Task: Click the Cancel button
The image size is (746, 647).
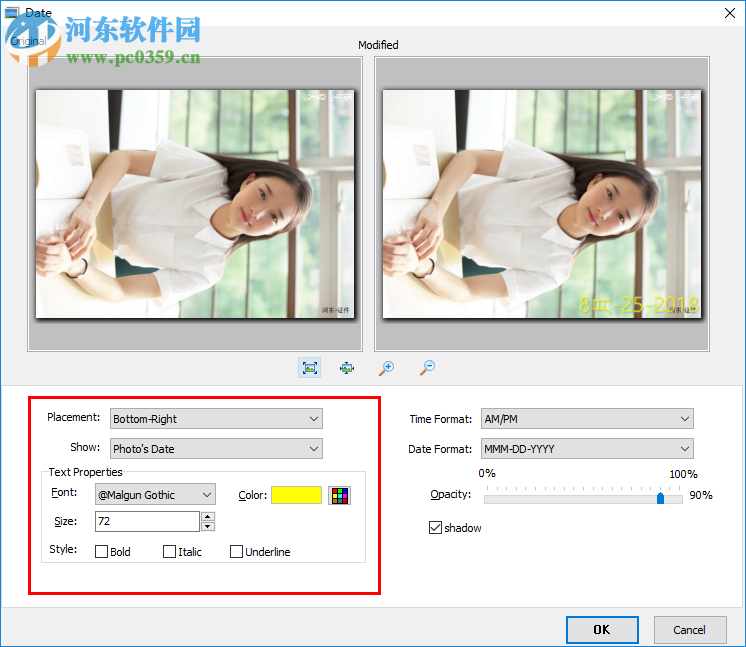Action: coord(690,630)
